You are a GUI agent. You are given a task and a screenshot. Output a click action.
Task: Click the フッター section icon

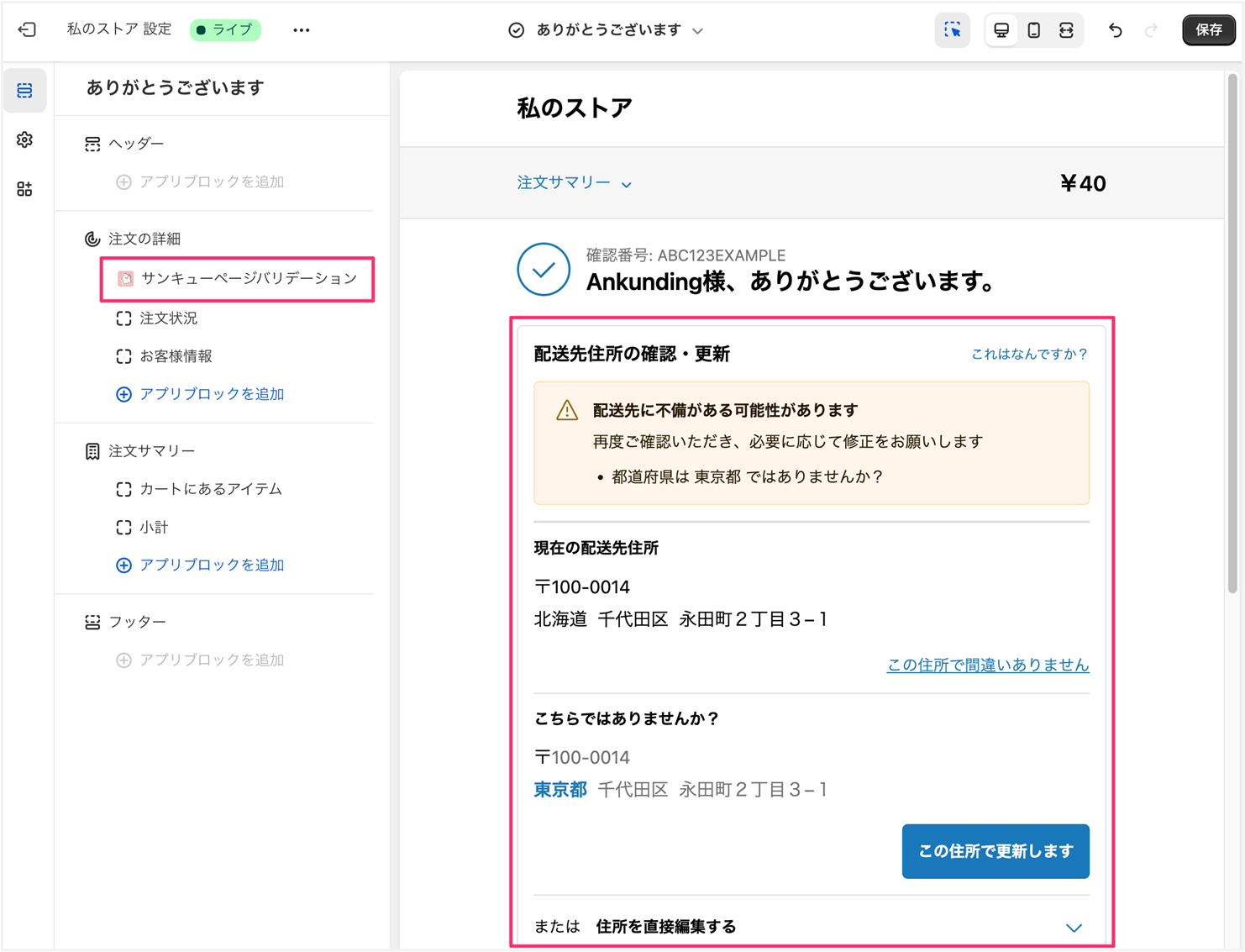pyautogui.click(x=92, y=623)
